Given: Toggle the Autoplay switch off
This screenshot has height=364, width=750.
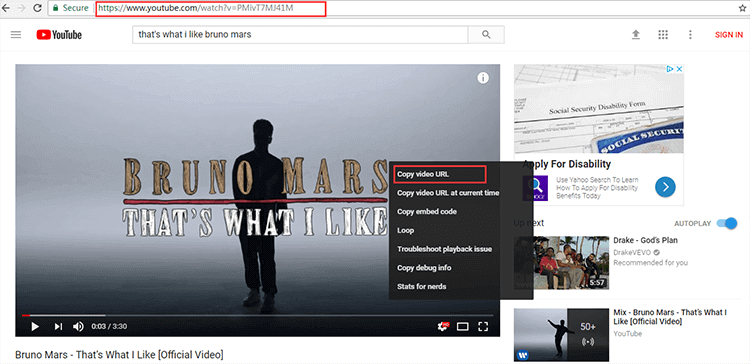Looking at the screenshot, I should [727, 223].
